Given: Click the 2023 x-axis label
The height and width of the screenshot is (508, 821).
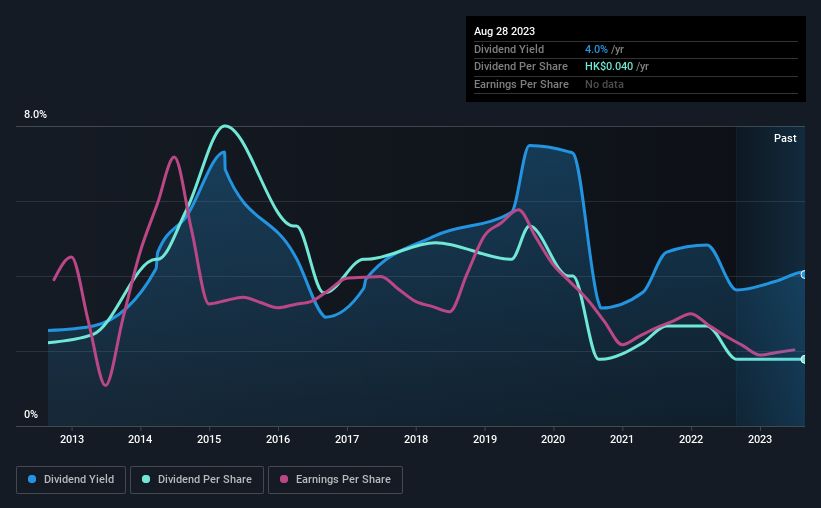Looking at the screenshot, I should click(760, 439).
